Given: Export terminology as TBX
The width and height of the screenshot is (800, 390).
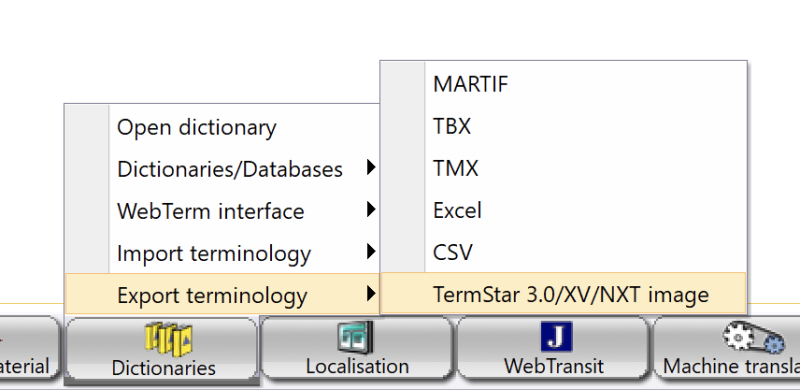Looking at the screenshot, I should coord(564,126).
